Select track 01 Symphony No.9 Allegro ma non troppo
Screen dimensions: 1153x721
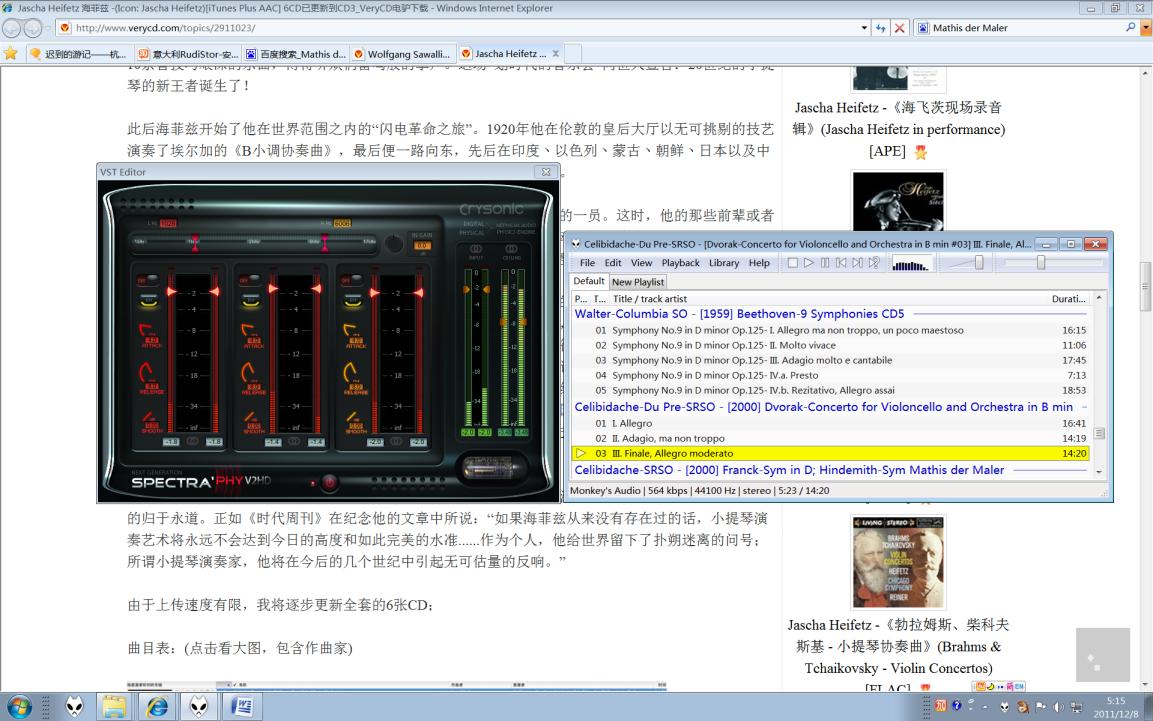(829, 330)
